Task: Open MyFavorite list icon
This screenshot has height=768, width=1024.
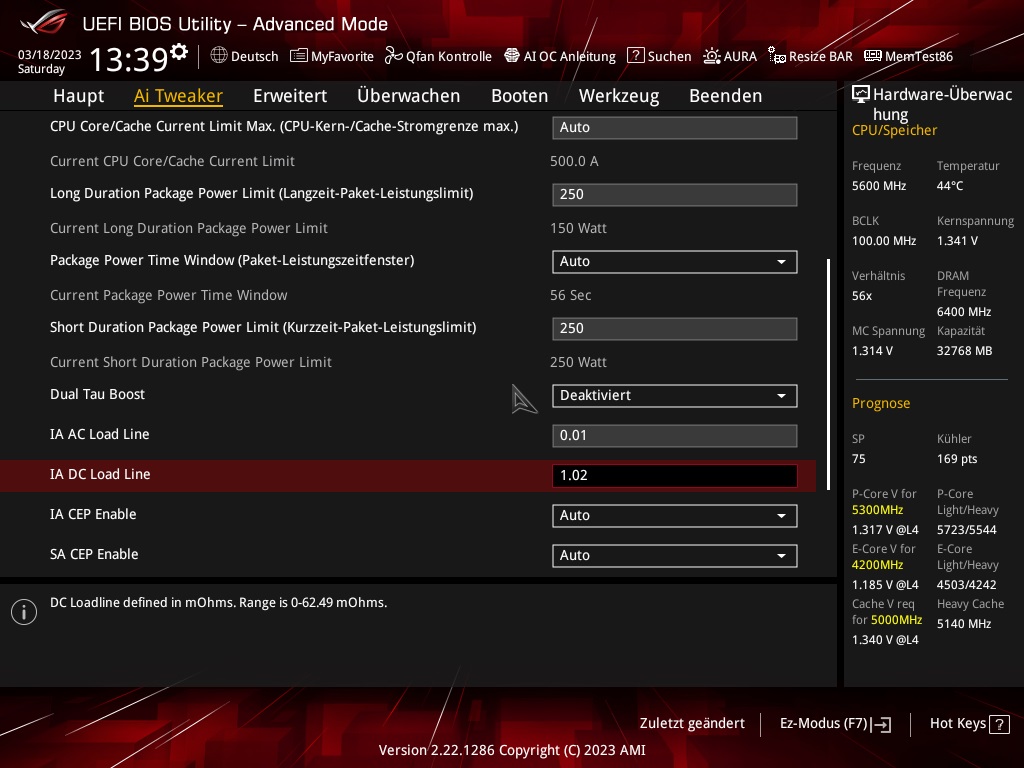Action: pos(298,56)
